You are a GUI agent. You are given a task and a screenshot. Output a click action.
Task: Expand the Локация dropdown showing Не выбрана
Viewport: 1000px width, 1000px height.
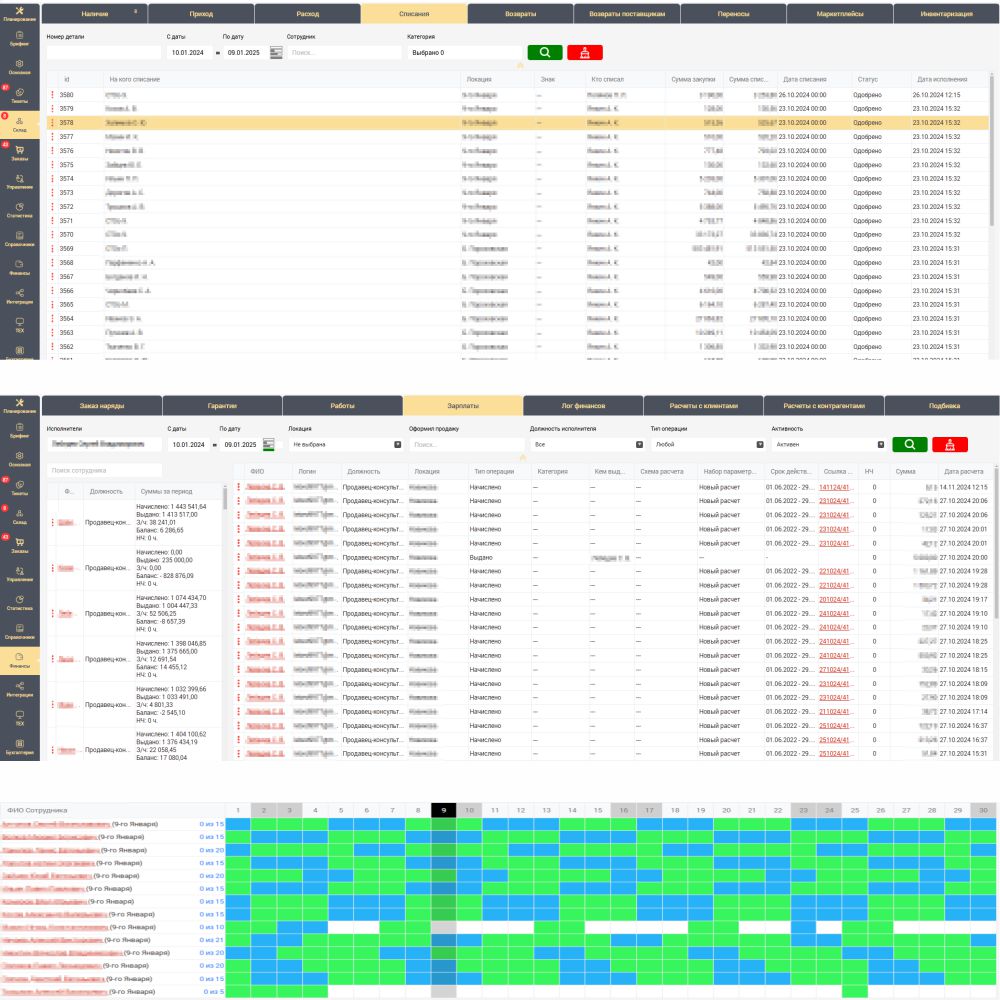[344, 444]
